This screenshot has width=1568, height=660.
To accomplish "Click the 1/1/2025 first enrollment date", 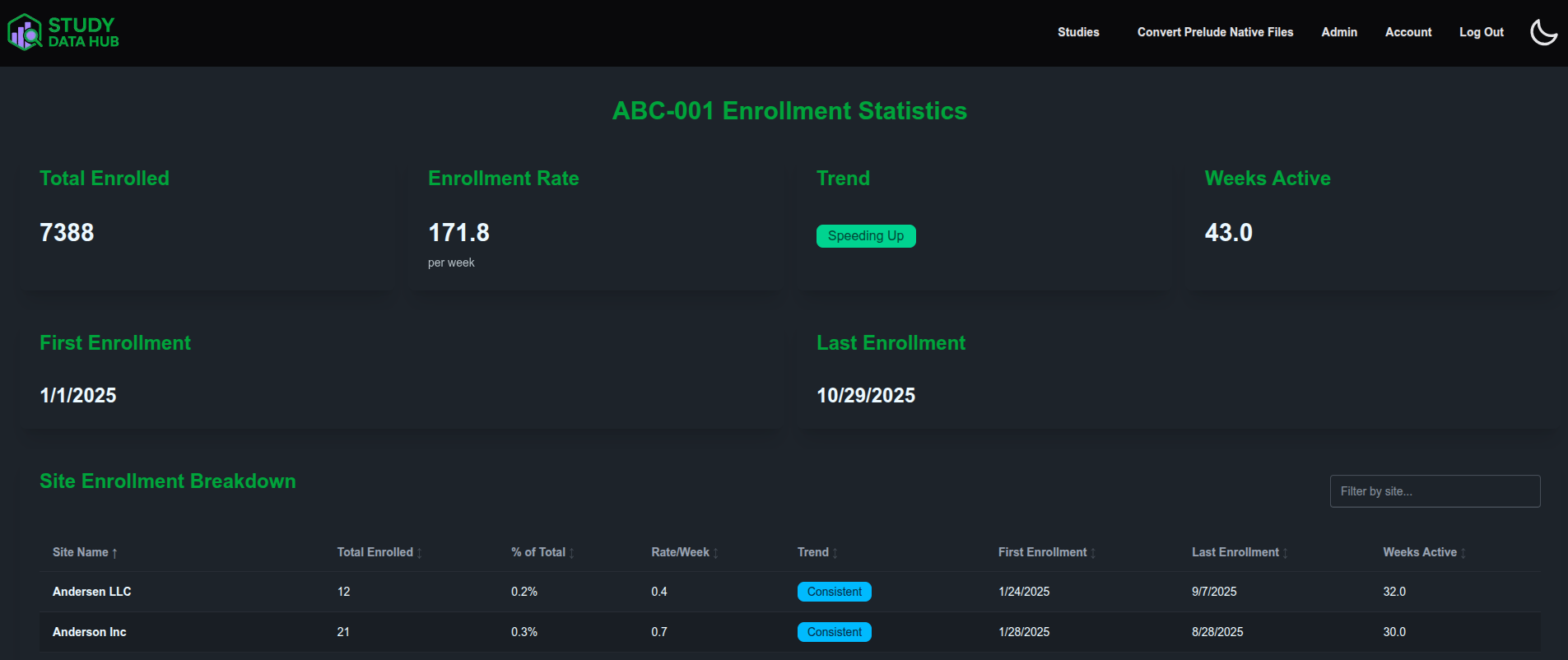I will pos(78,396).
